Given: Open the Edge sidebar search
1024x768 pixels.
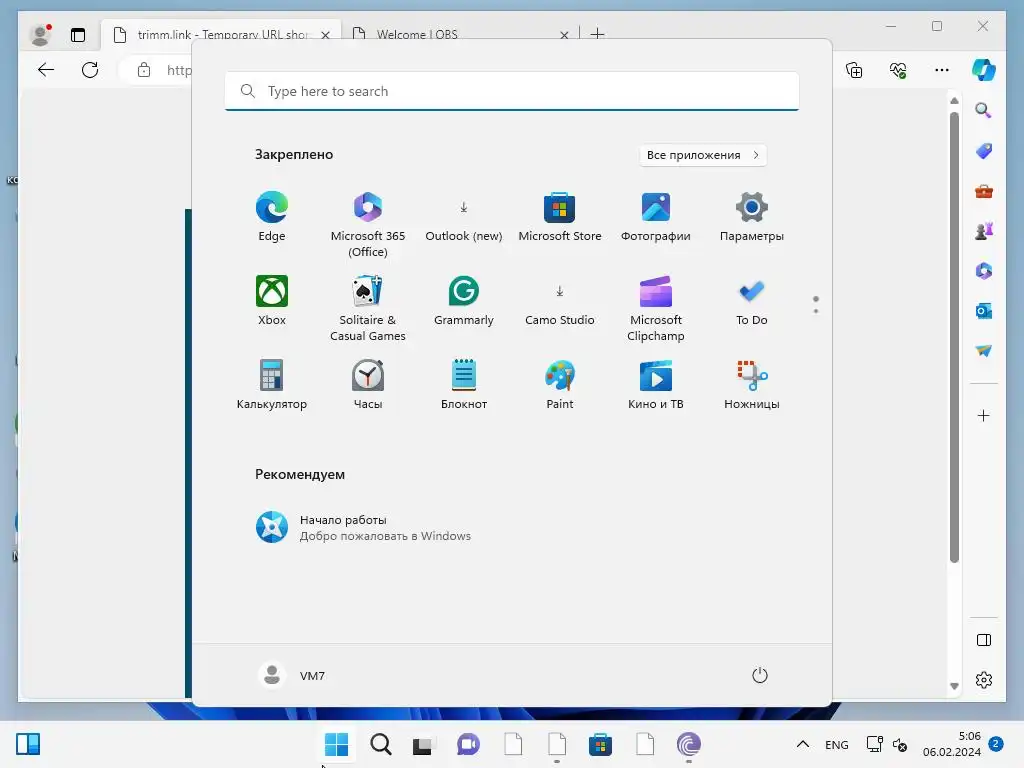Looking at the screenshot, I should coord(984,110).
